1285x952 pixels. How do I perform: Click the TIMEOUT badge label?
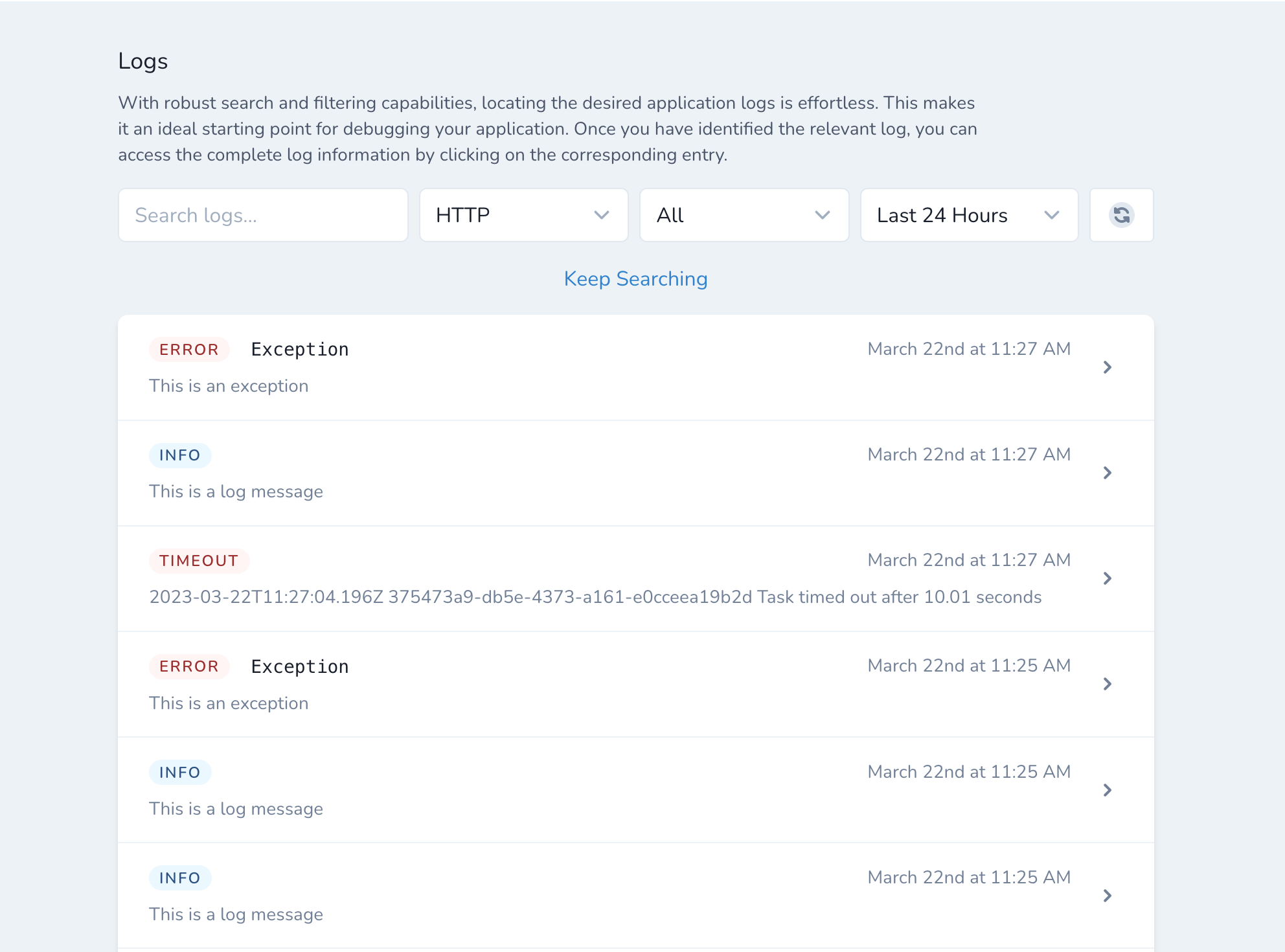click(199, 561)
